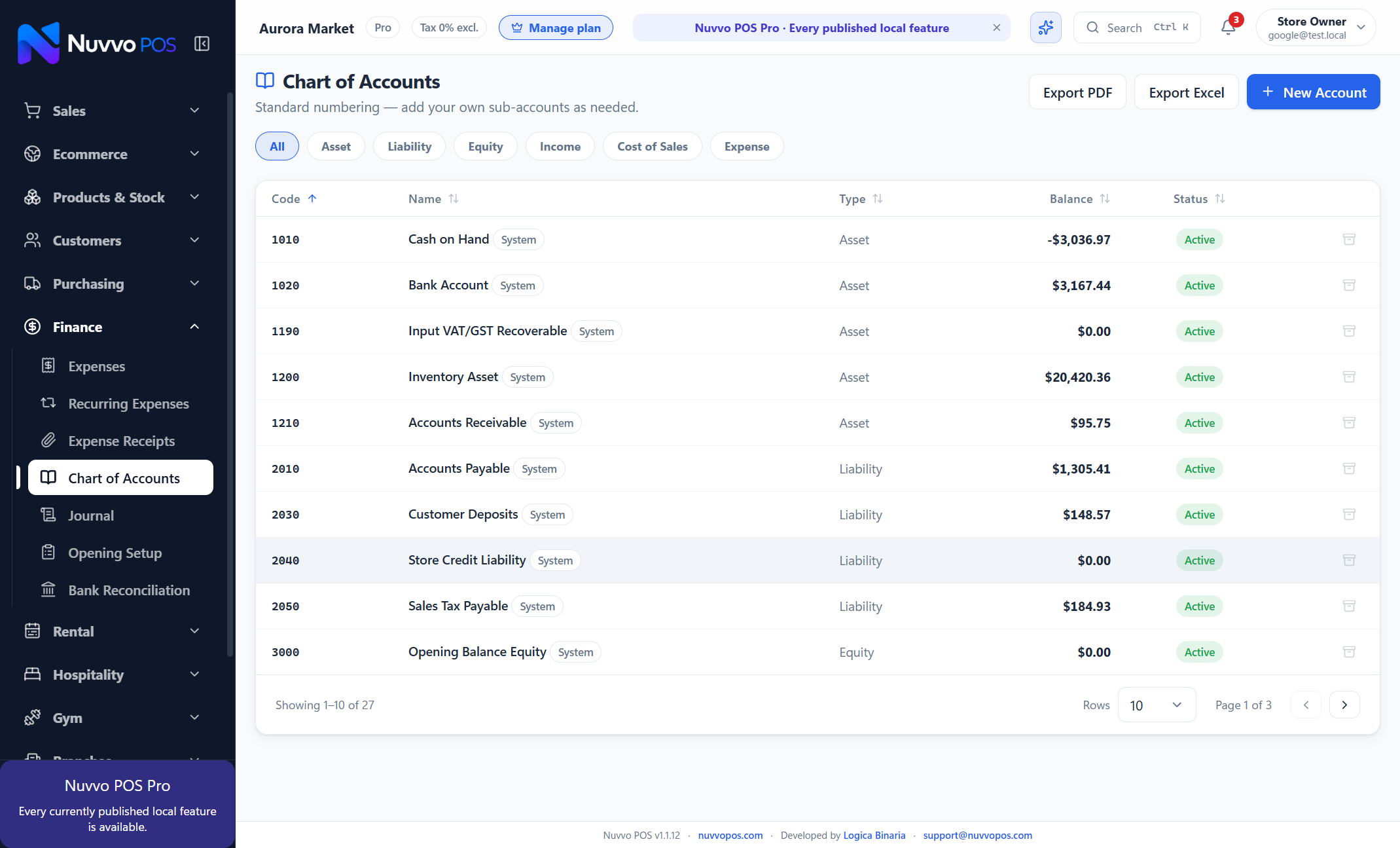Filter accounts by Equity
Screen dimensions: 1400x848
[x=485, y=146]
